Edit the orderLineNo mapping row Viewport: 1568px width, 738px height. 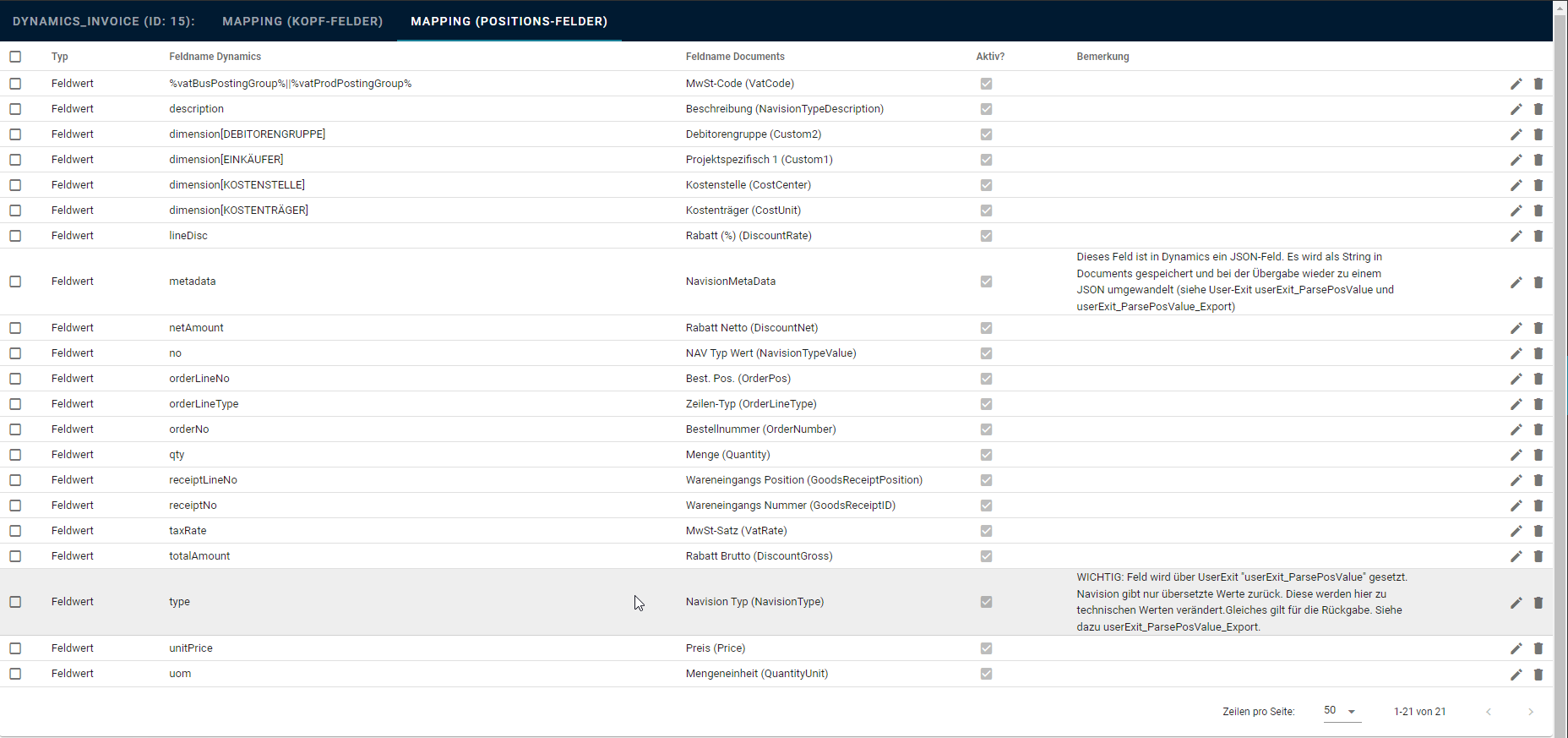1516,379
